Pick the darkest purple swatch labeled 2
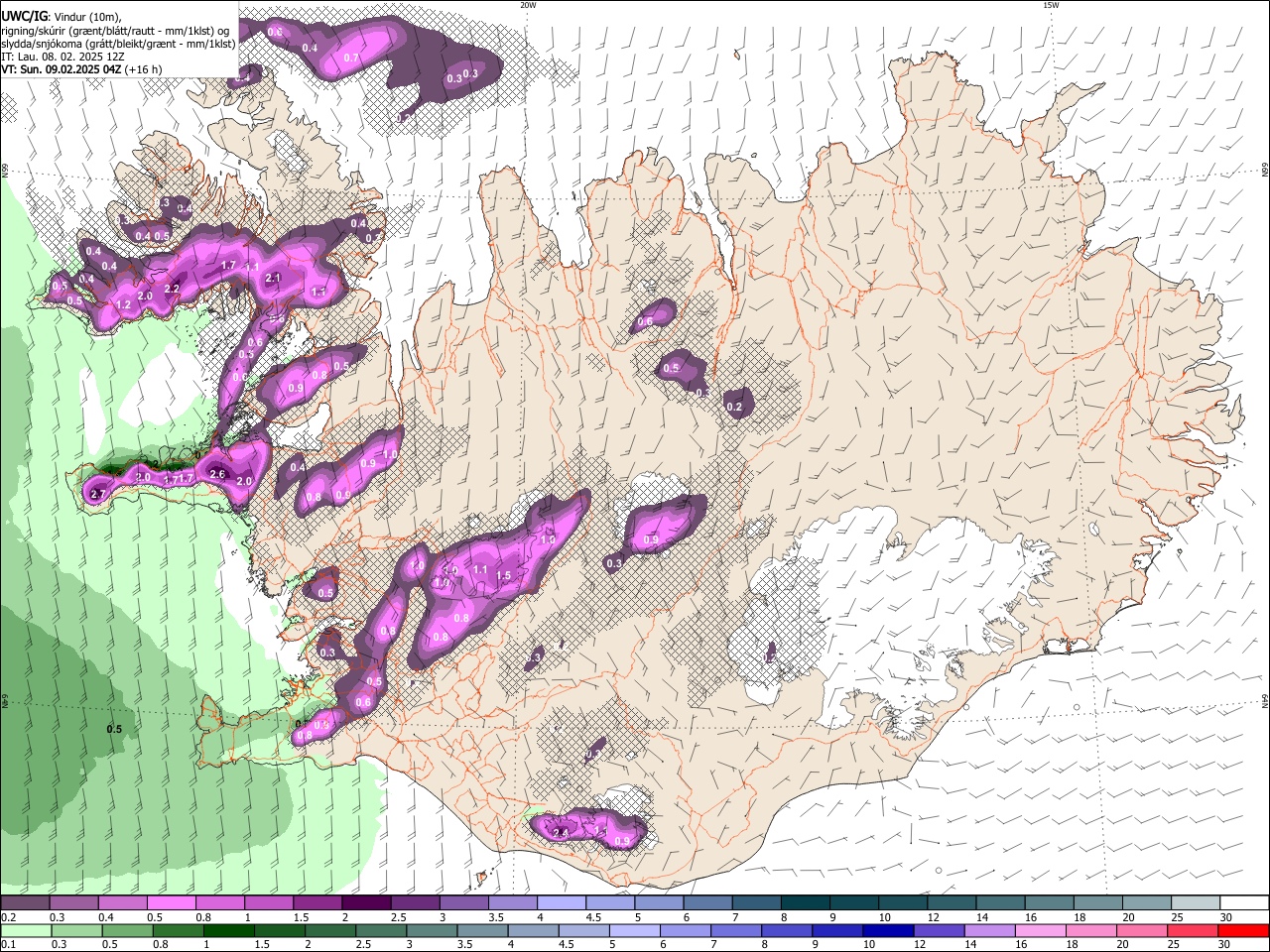Screen dimensions: 1270x952 365,903
